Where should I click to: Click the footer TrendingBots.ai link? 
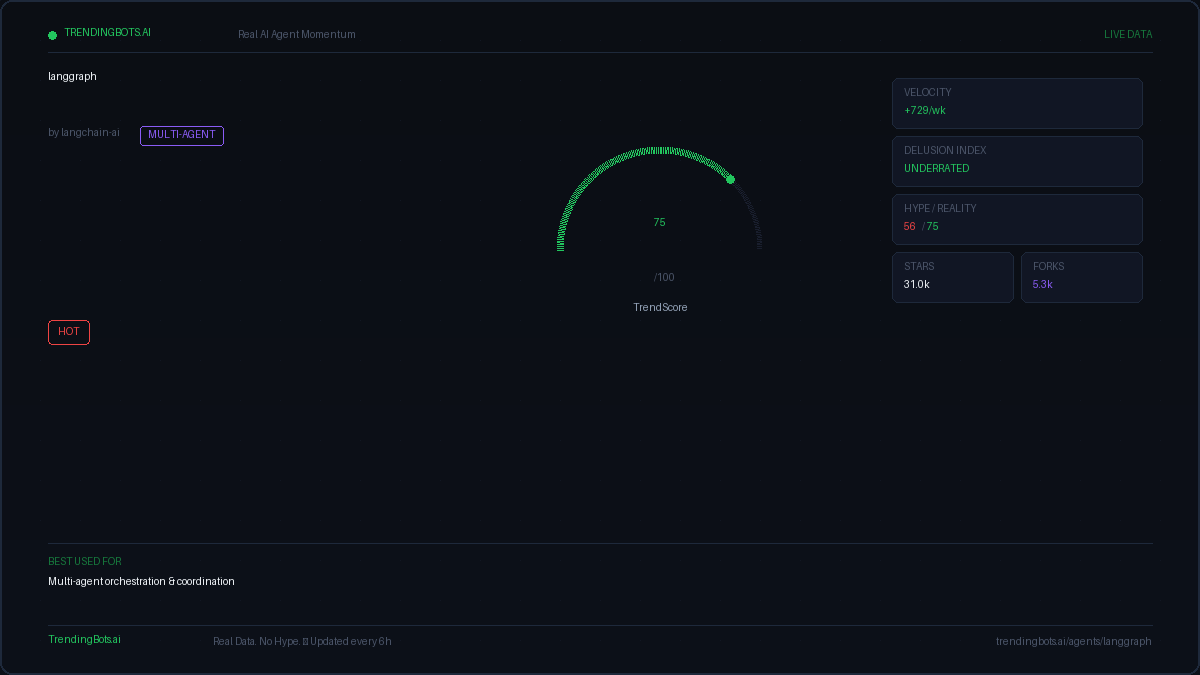pyautogui.click(x=84, y=639)
